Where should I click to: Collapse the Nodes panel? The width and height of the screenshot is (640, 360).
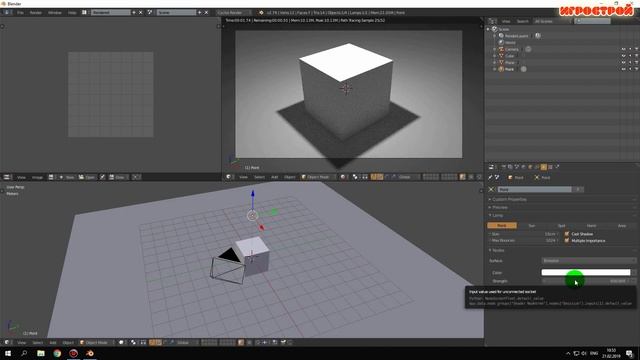click(x=497, y=251)
